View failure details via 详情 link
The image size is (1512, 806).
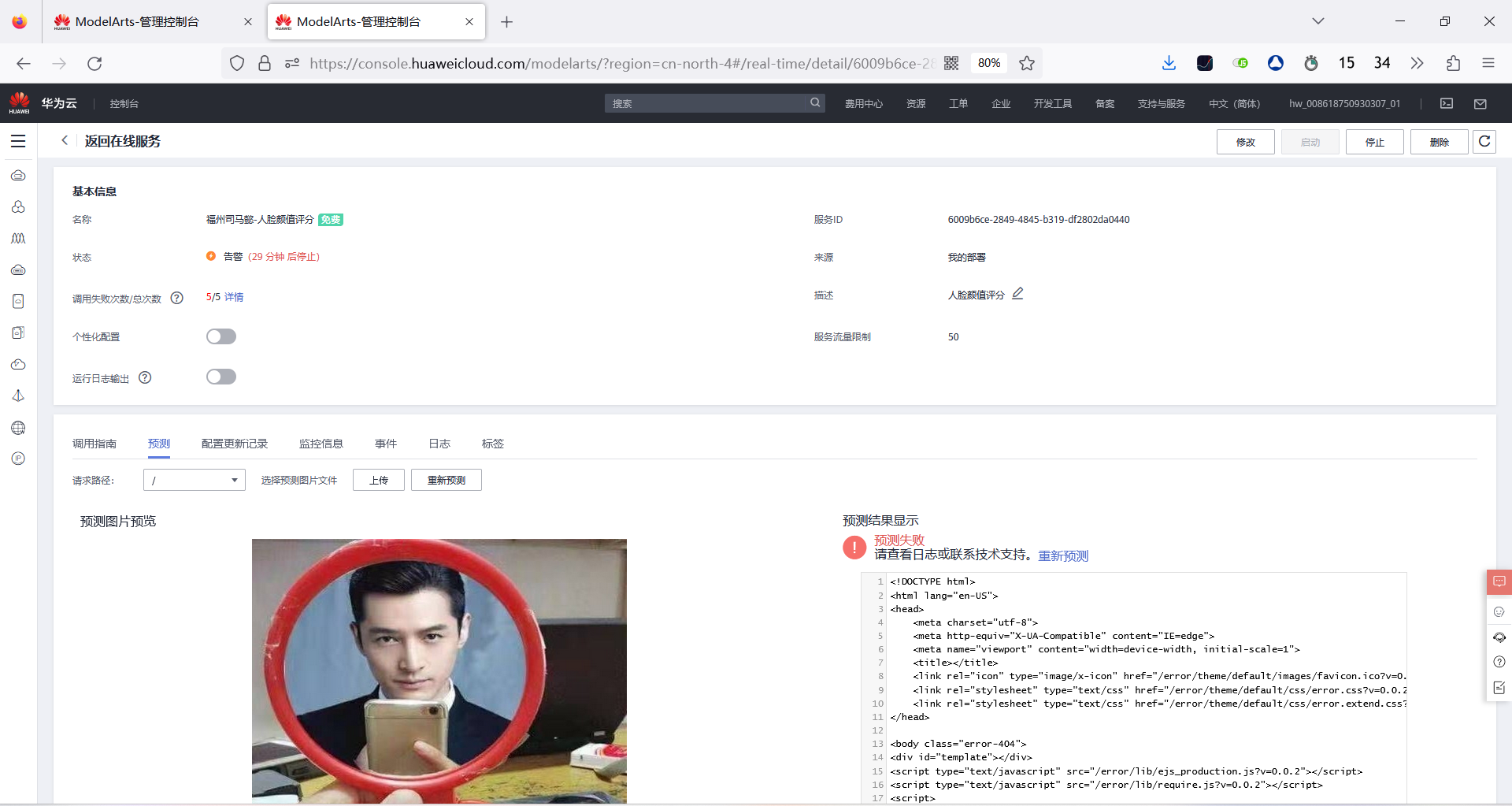point(234,297)
